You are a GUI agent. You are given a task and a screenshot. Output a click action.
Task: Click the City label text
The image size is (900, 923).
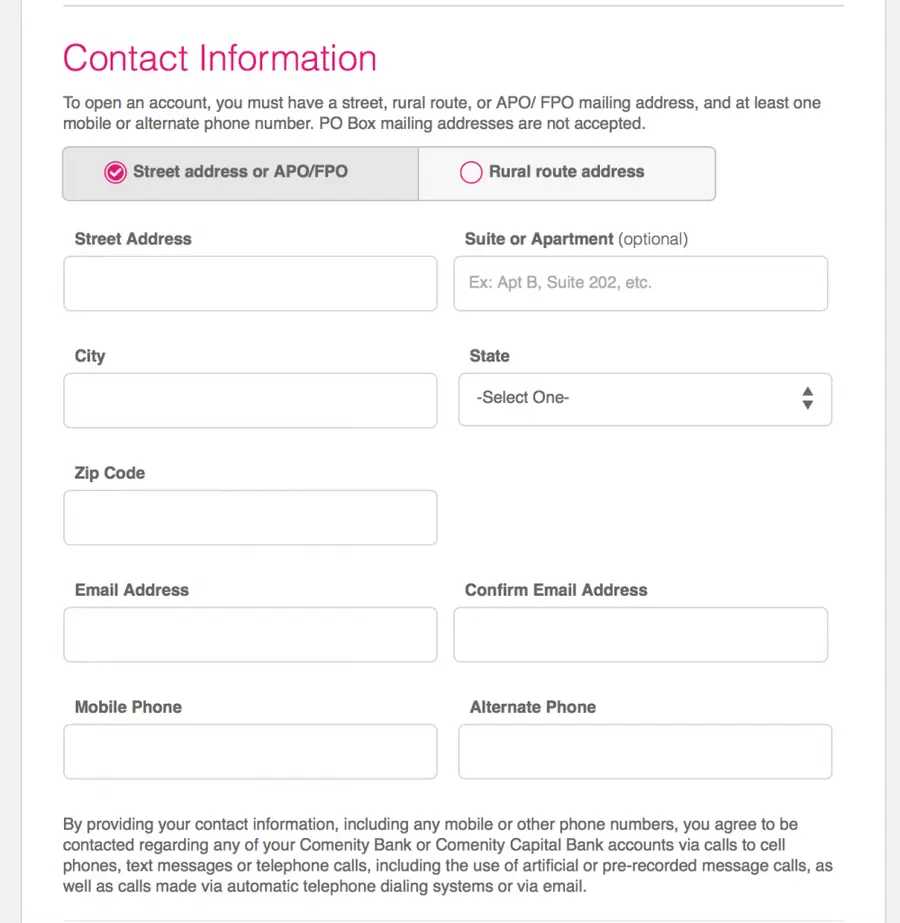(x=90, y=356)
